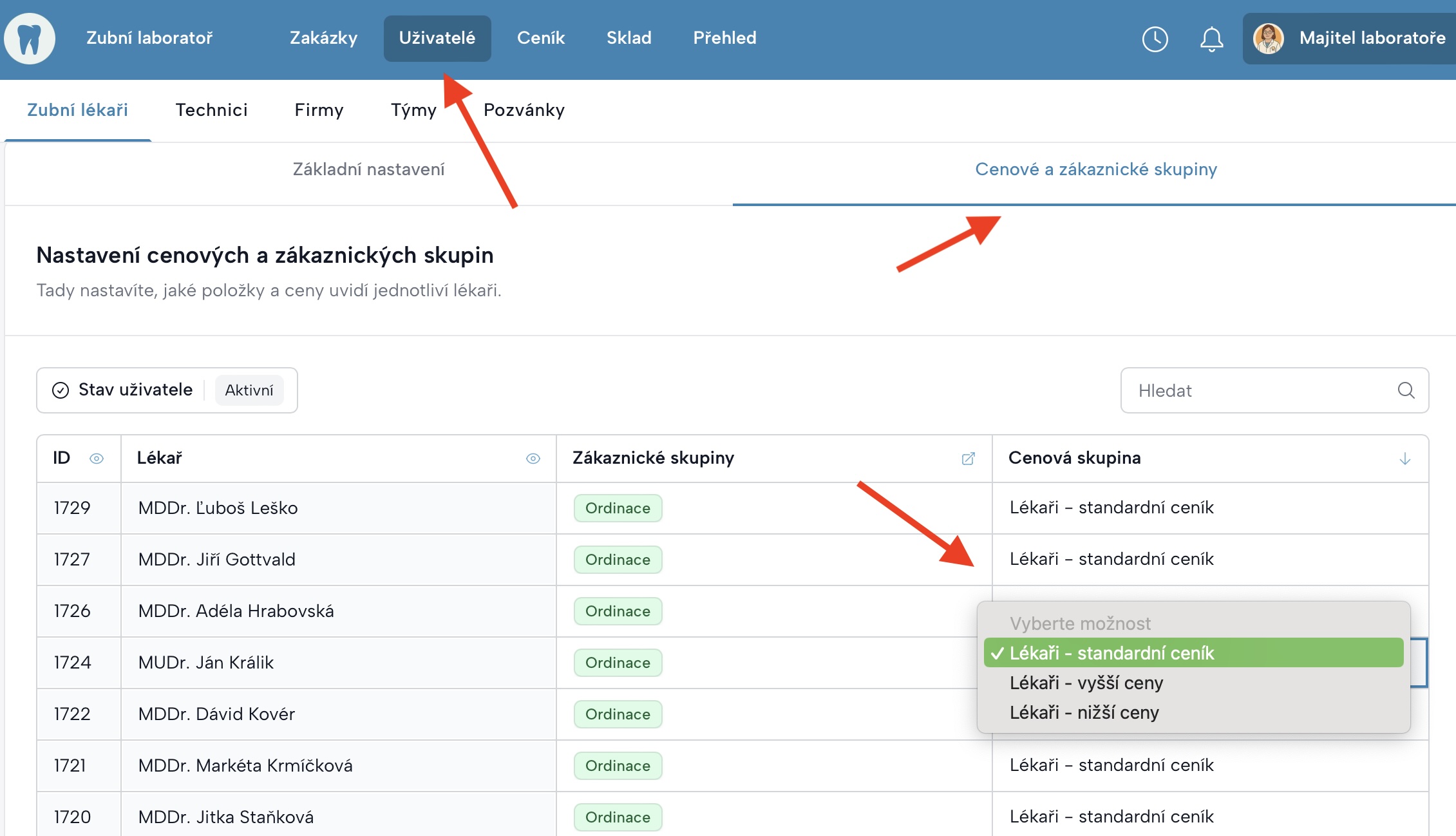The width and height of the screenshot is (1456, 836).
Task: Open the price group dropdown for Ľuboš Leško
Action: (1111, 508)
